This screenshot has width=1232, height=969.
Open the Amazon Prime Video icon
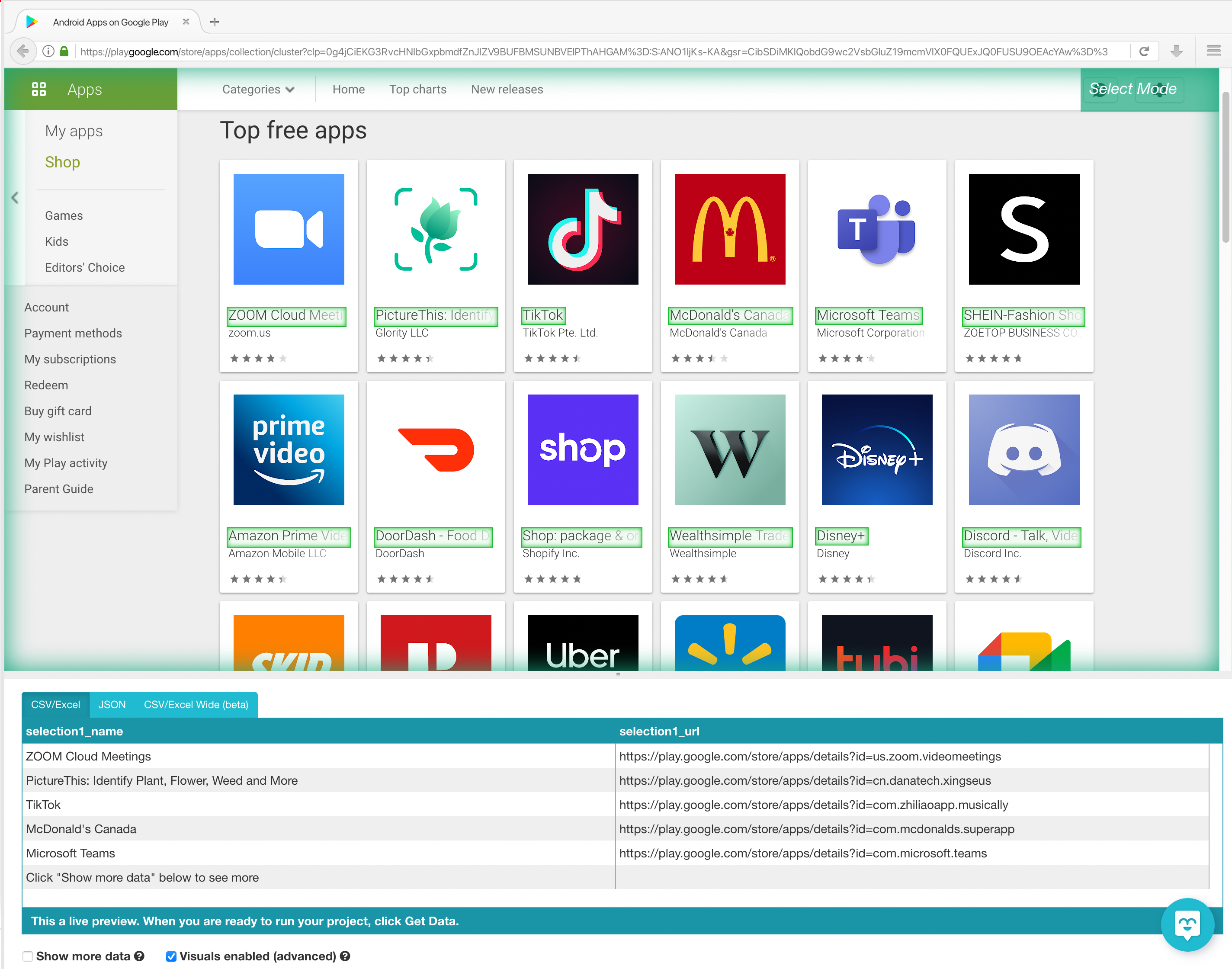[289, 449]
